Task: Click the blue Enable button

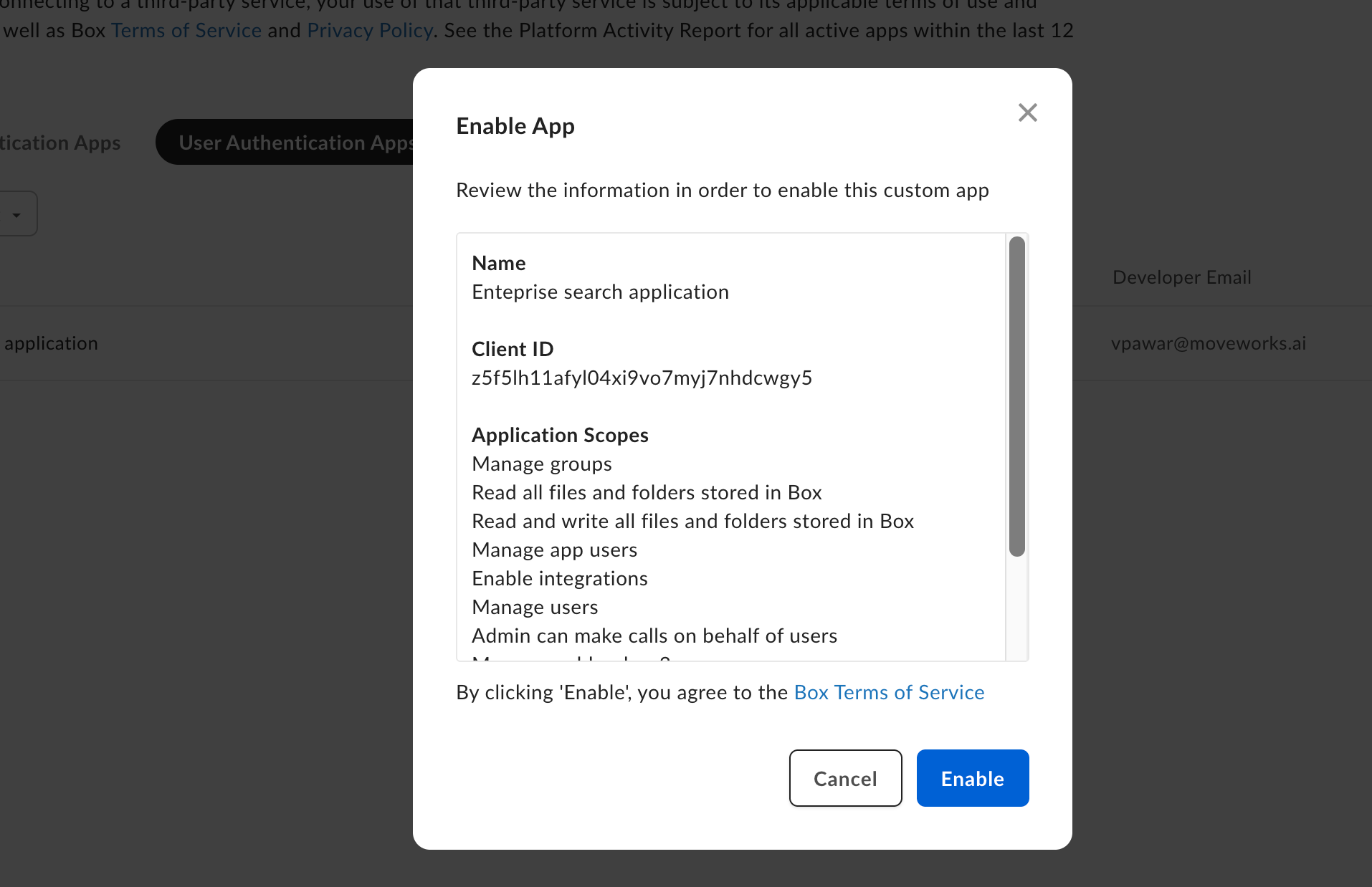Action: click(x=973, y=778)
